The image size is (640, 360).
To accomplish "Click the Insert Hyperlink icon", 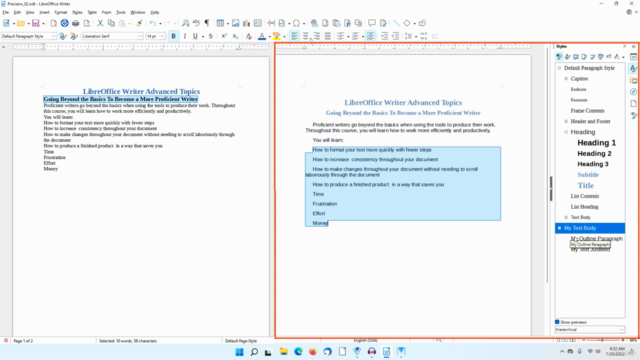I will 314,23.
